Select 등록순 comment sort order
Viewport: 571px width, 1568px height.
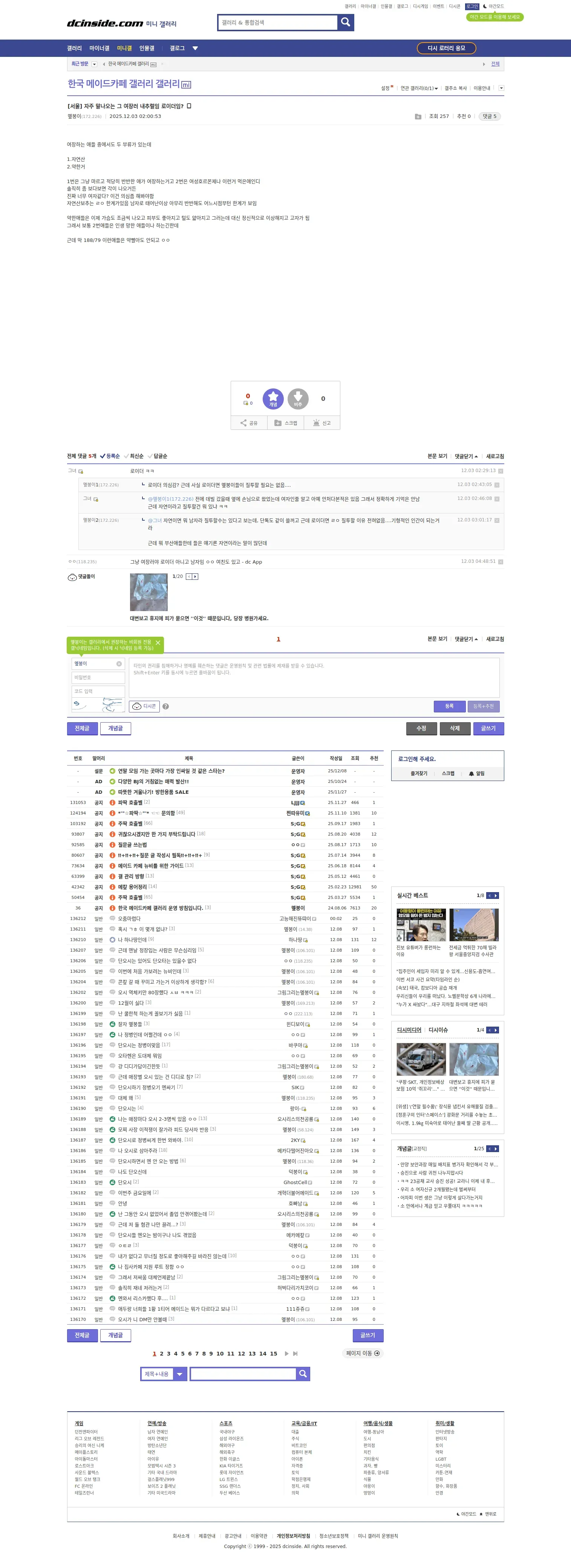pos(110,456)
